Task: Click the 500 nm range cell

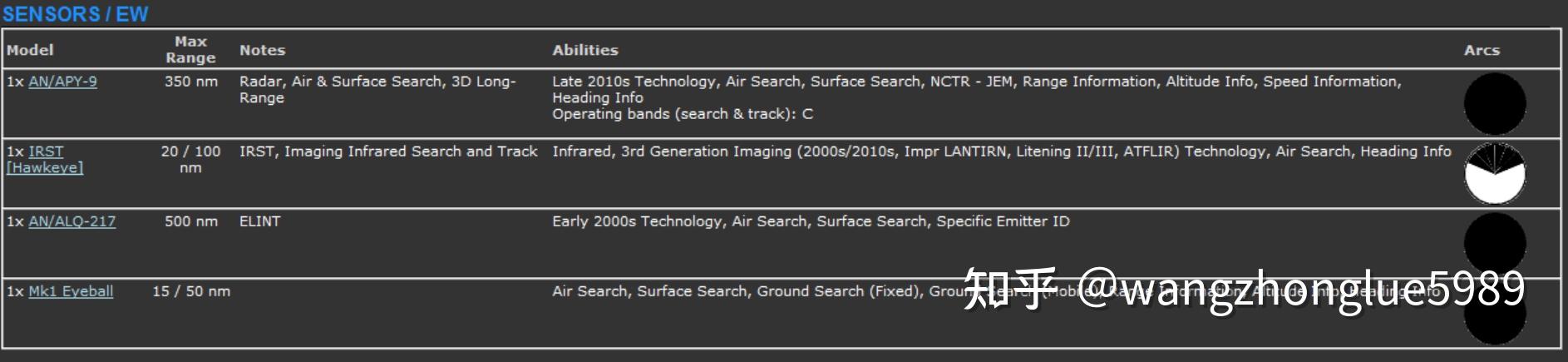Action: tap(191, 221)
